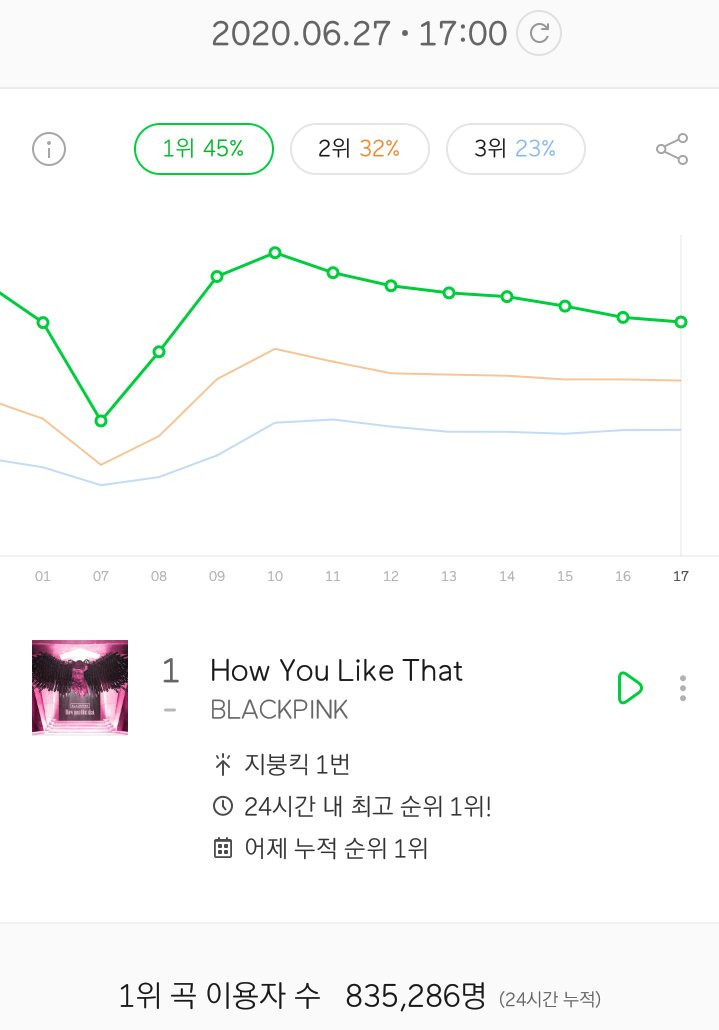Screen dimensions: 719x1030
Task: Open the three-dot more options menu
Action: pos(683,688)
